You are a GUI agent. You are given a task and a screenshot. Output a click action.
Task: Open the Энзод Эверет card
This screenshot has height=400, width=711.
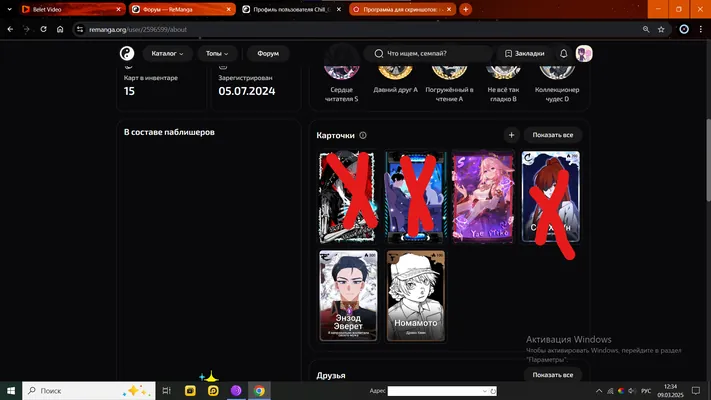(x=348, y=295)
